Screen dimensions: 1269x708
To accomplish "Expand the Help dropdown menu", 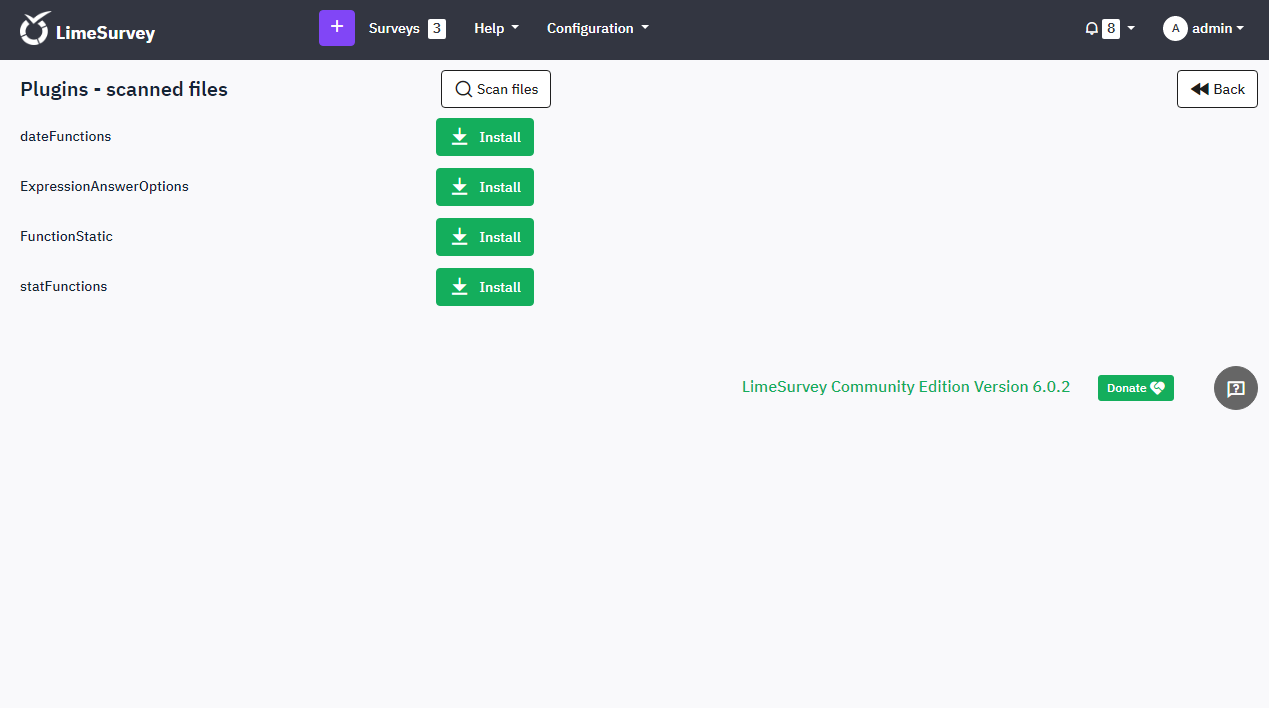I will (496, 29).
